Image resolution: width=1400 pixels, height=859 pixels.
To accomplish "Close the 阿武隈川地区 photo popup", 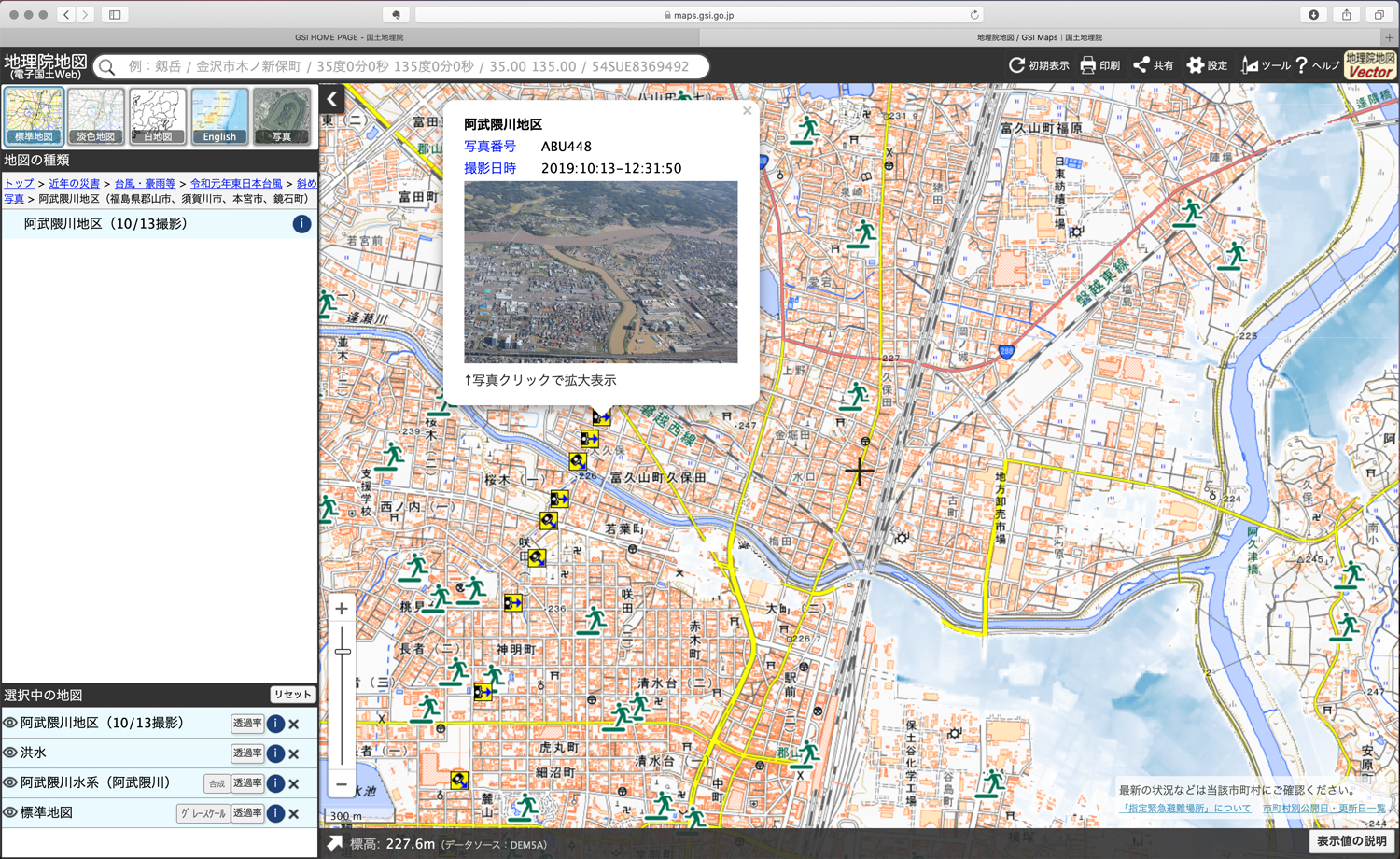I will click(x=747, y=111).
